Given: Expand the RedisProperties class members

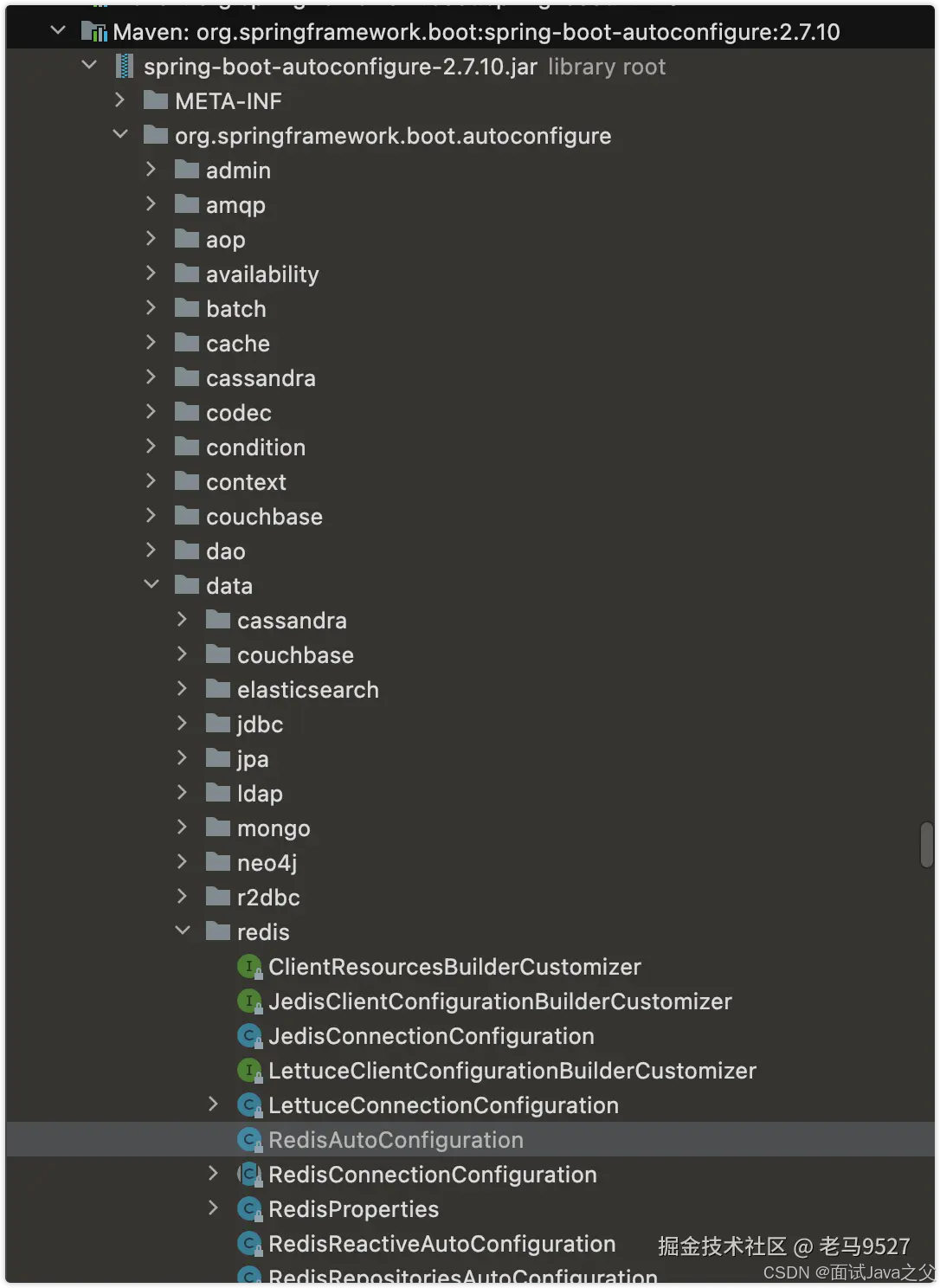Looking at the screenshot, I should (214, 1207).
